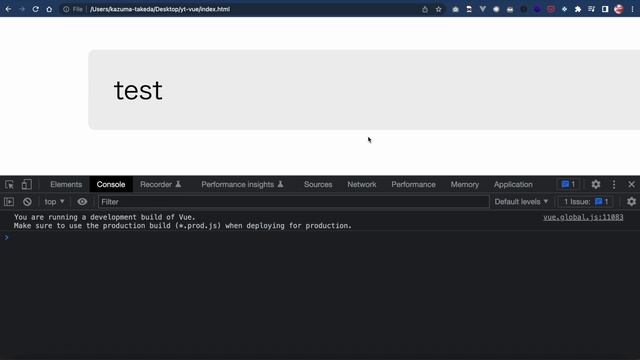Open the Application tab
640x360 pixels.
pos(513,184)
